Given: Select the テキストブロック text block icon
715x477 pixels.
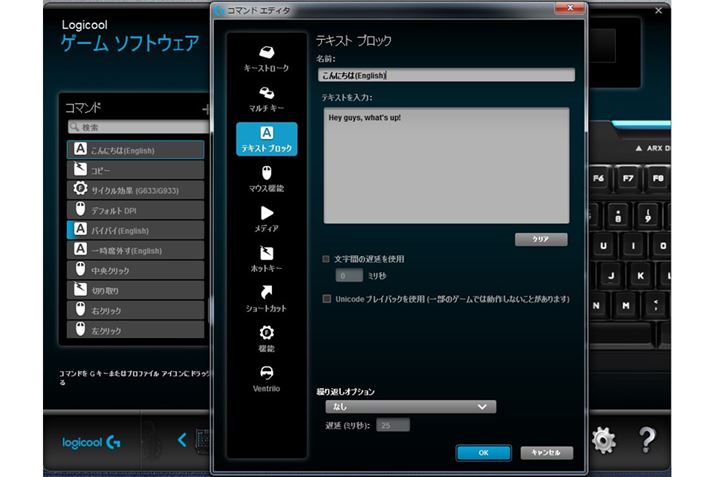Looking at the screenshot, I should tap(267, 133).
